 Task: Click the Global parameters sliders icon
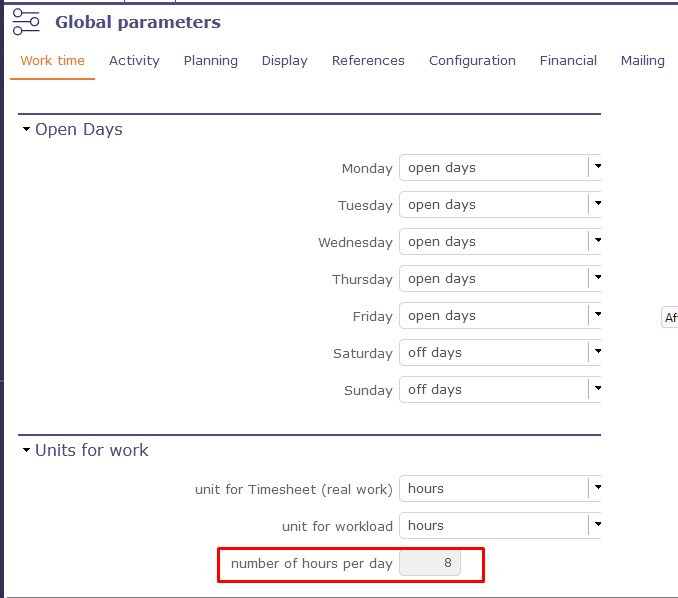[x=26, y=22]
